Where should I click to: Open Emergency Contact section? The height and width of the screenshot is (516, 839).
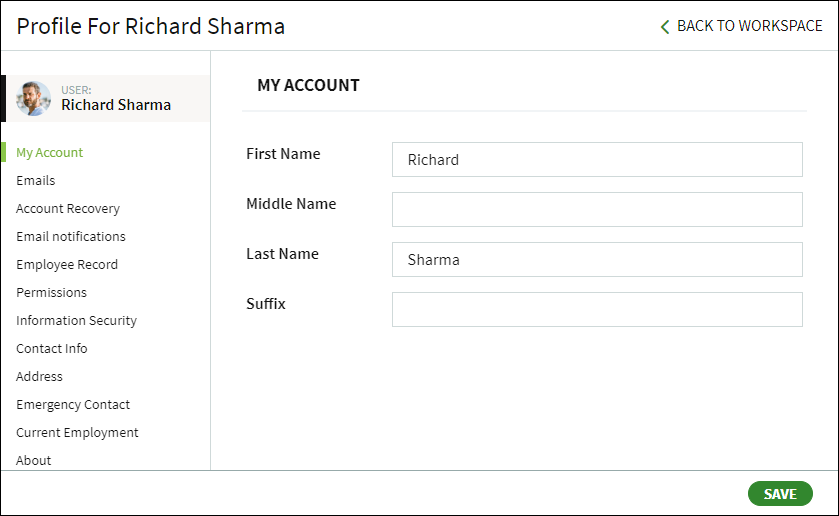click(x=73, y=405)
